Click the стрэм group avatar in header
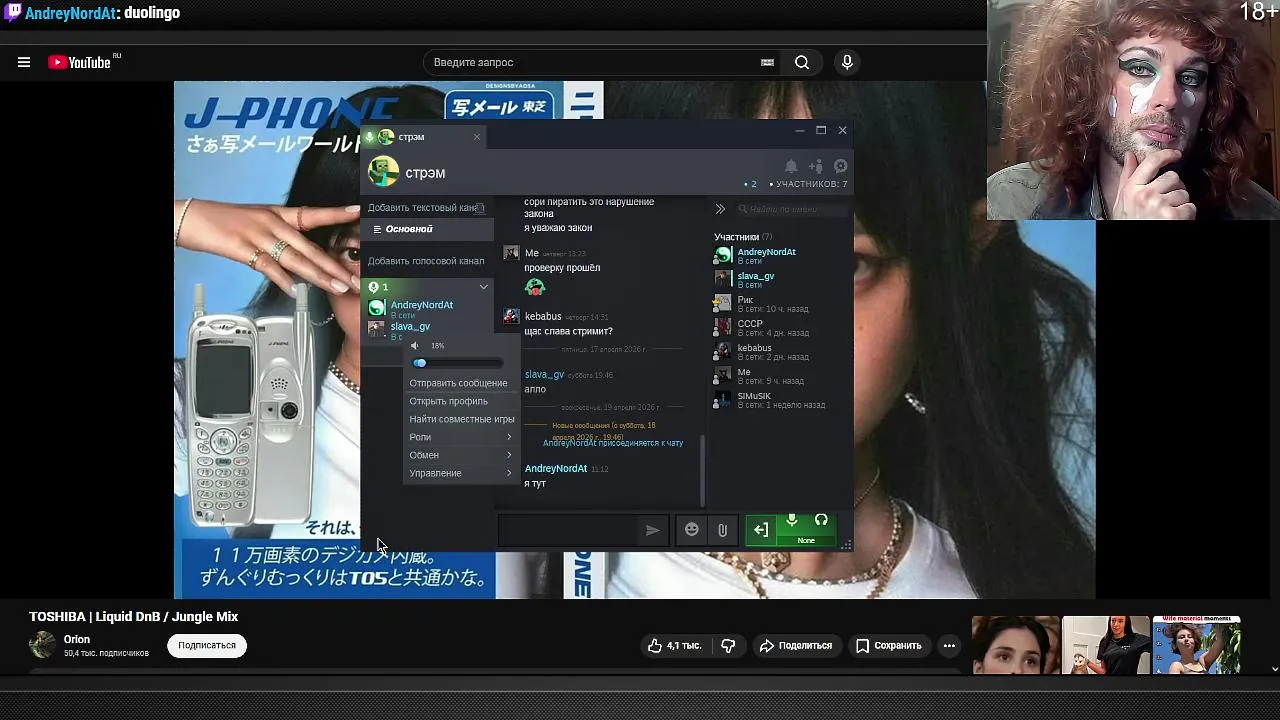Viewport: 1280px width, 720px height. (x=383, y=172)
